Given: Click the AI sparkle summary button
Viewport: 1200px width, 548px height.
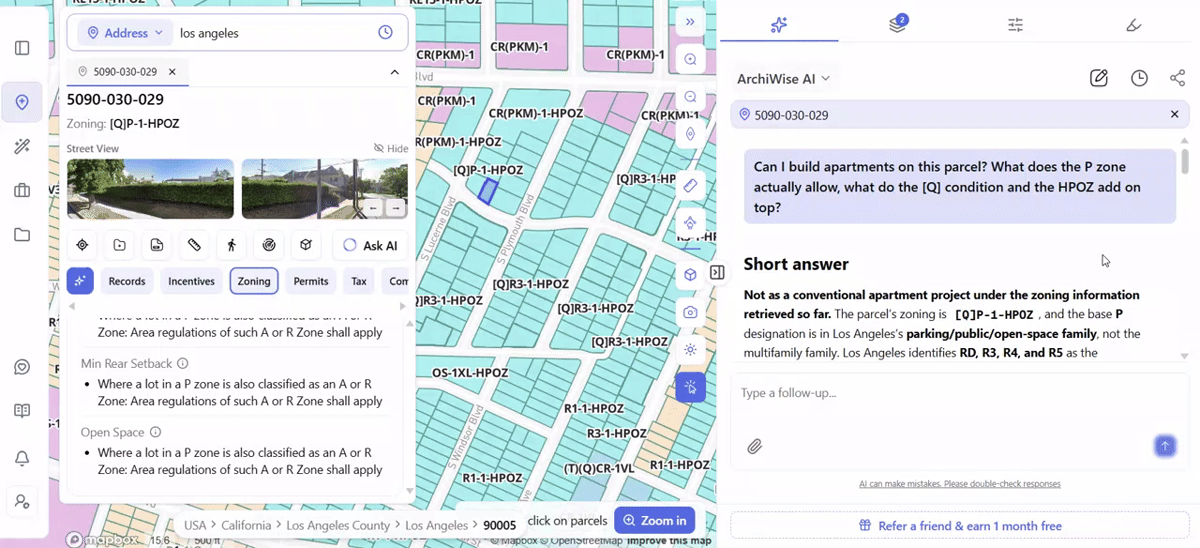Looking at the screenshot, I should coord(81,281).
